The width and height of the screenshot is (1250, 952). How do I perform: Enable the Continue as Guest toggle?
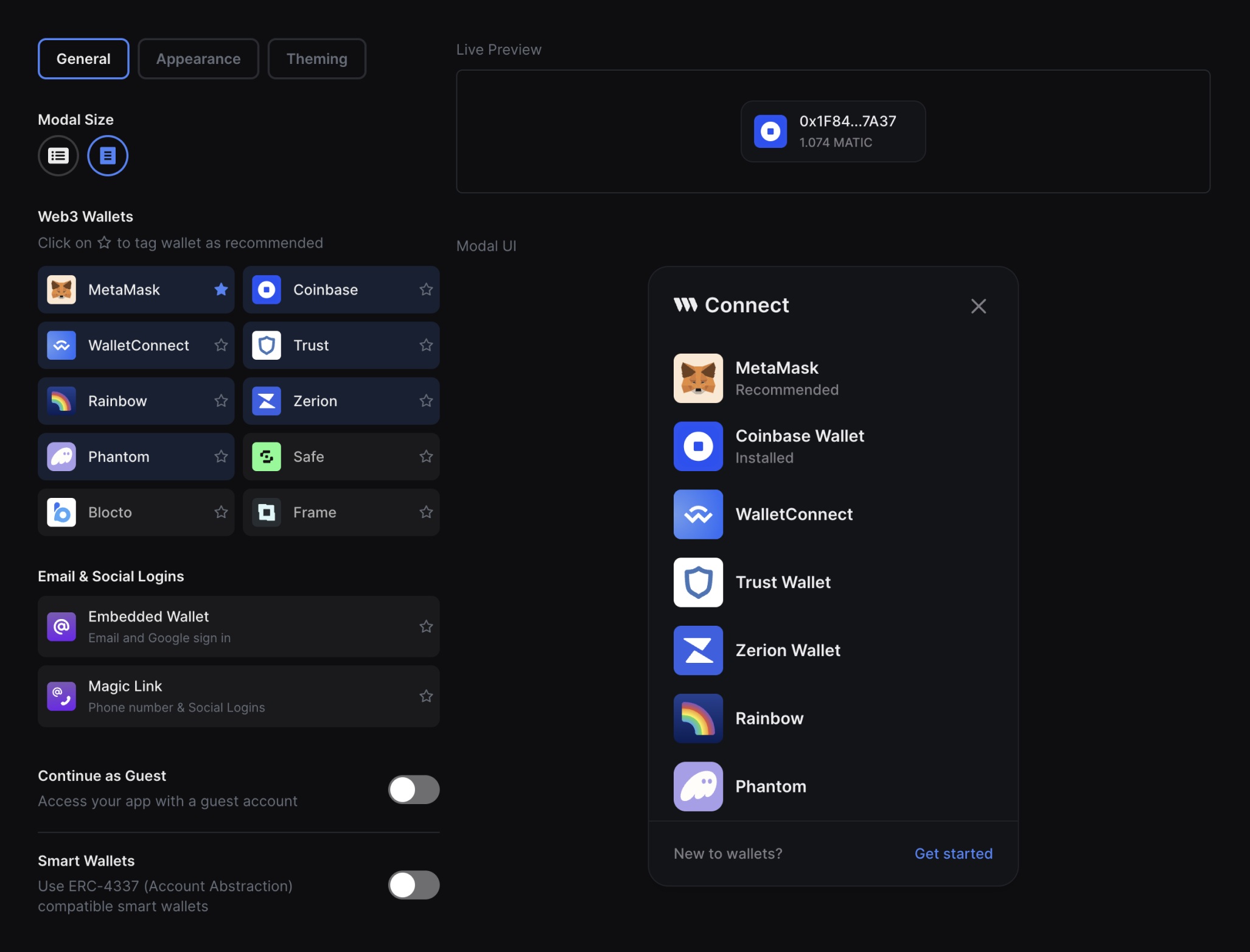click(413, 789)
